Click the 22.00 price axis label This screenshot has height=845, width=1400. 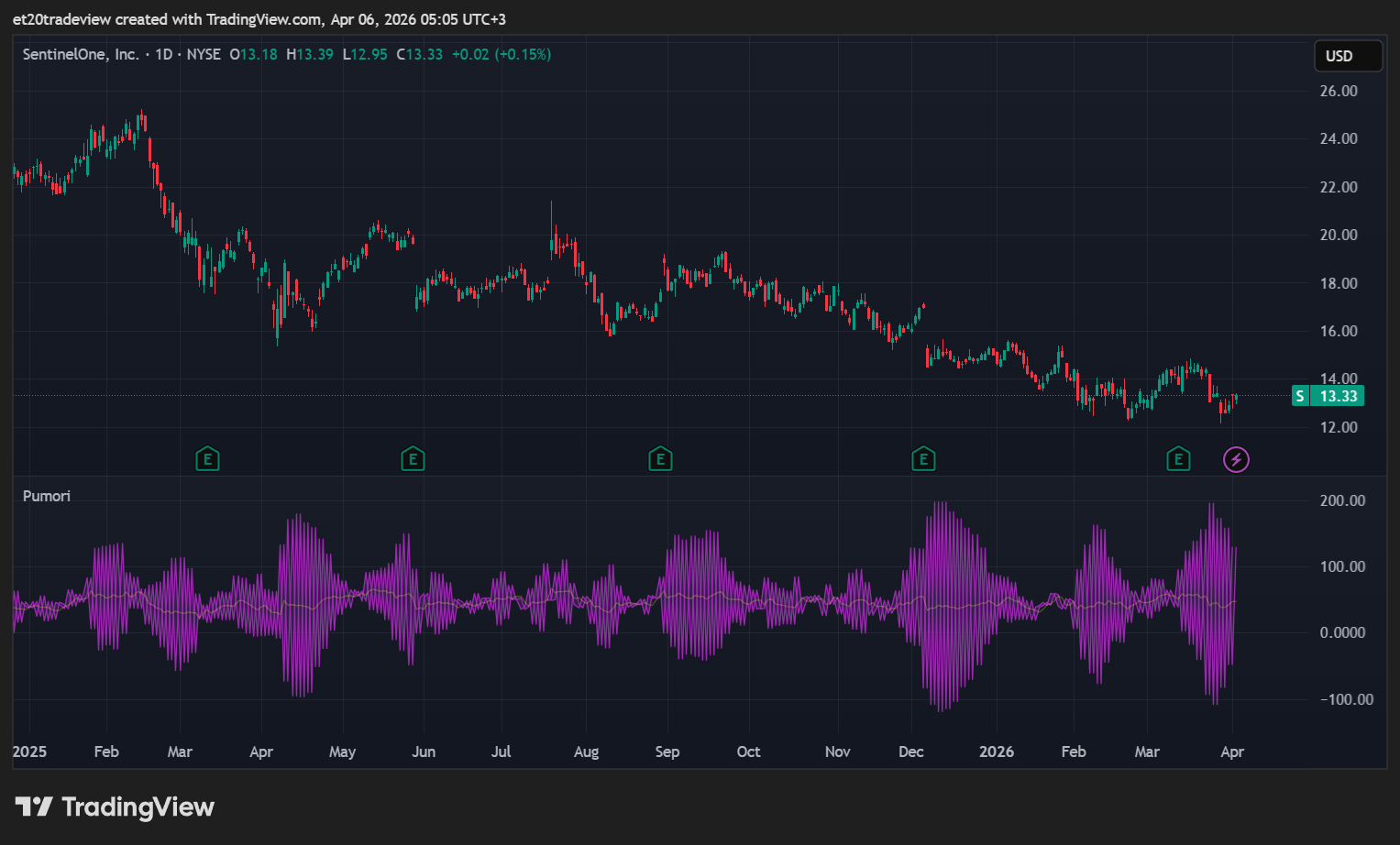[1339, 187]
